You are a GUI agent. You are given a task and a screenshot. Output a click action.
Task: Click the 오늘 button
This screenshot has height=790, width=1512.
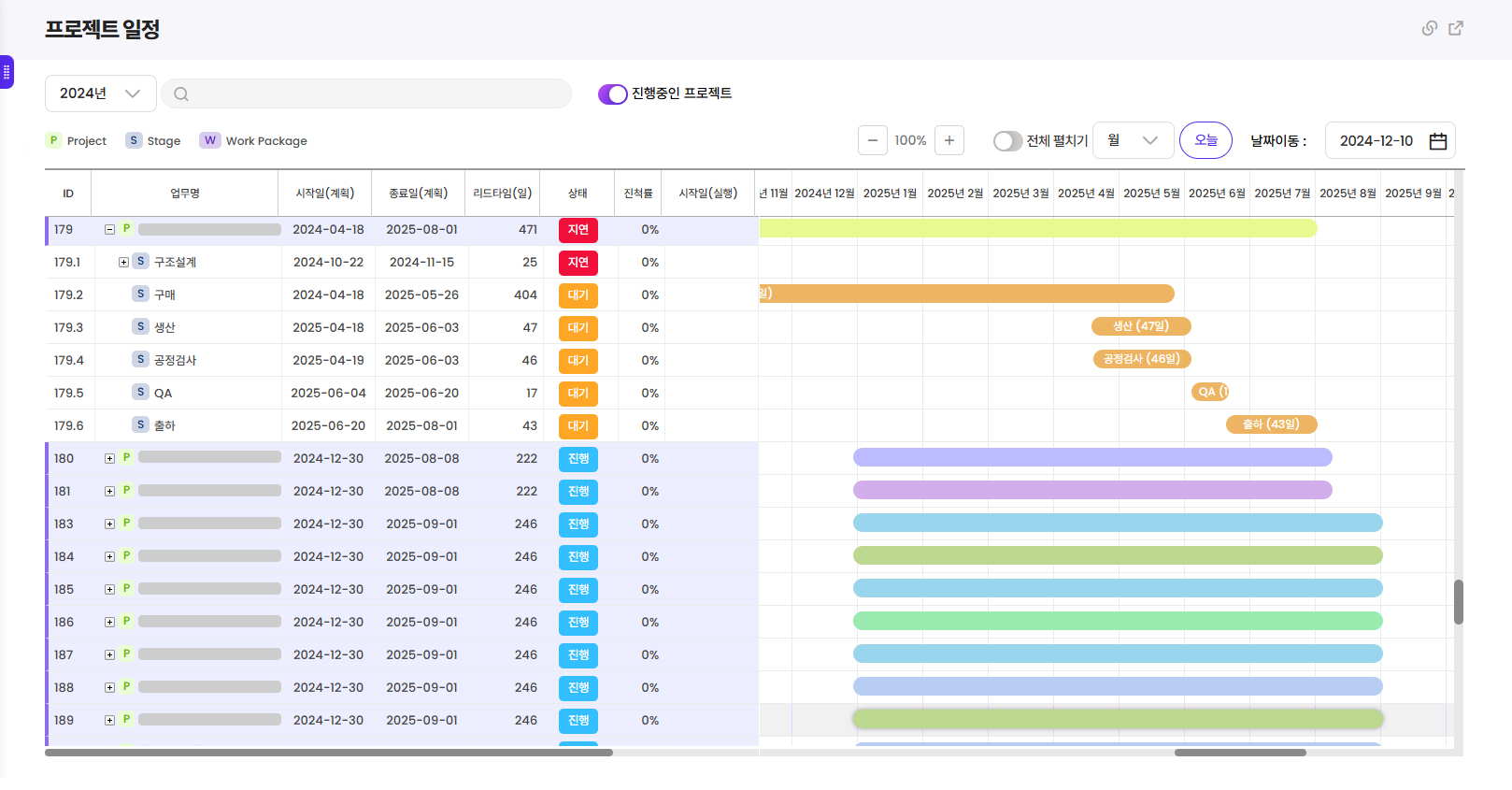[x=1205, y=140]
